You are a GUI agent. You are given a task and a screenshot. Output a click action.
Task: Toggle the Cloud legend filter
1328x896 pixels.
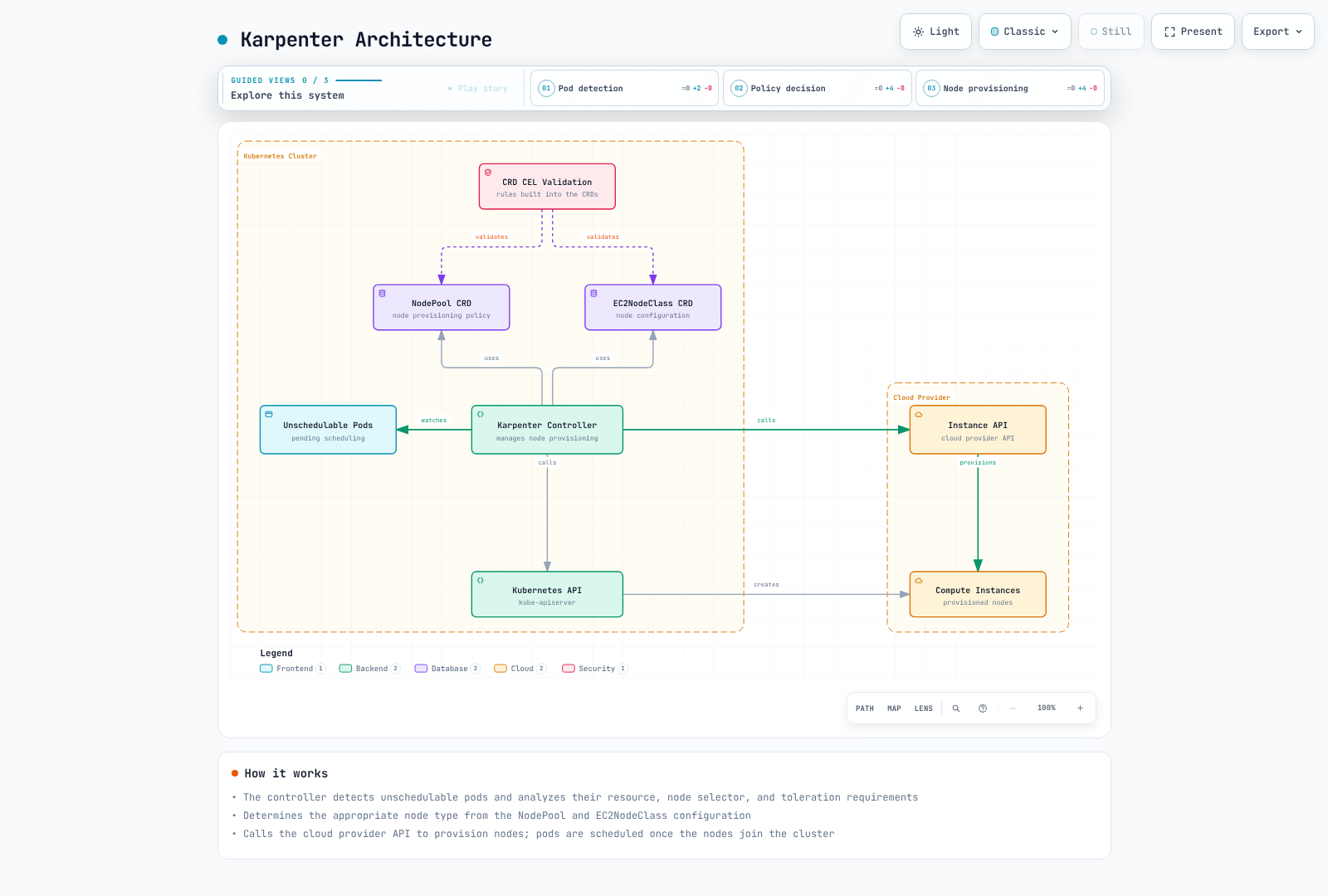click(x=520, y=669)
